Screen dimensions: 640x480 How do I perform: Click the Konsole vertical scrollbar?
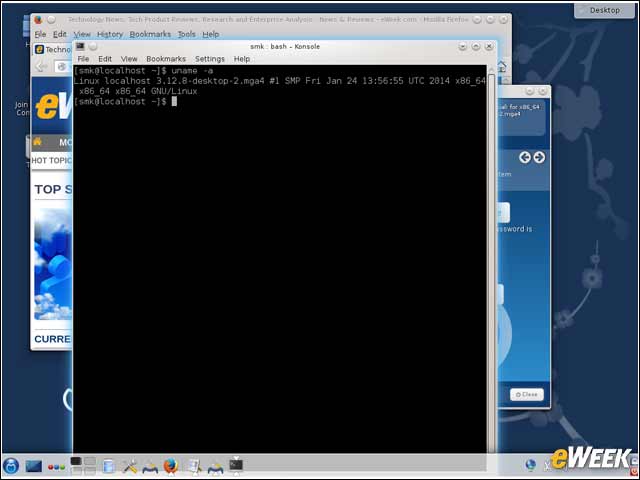tap(491, 261)
